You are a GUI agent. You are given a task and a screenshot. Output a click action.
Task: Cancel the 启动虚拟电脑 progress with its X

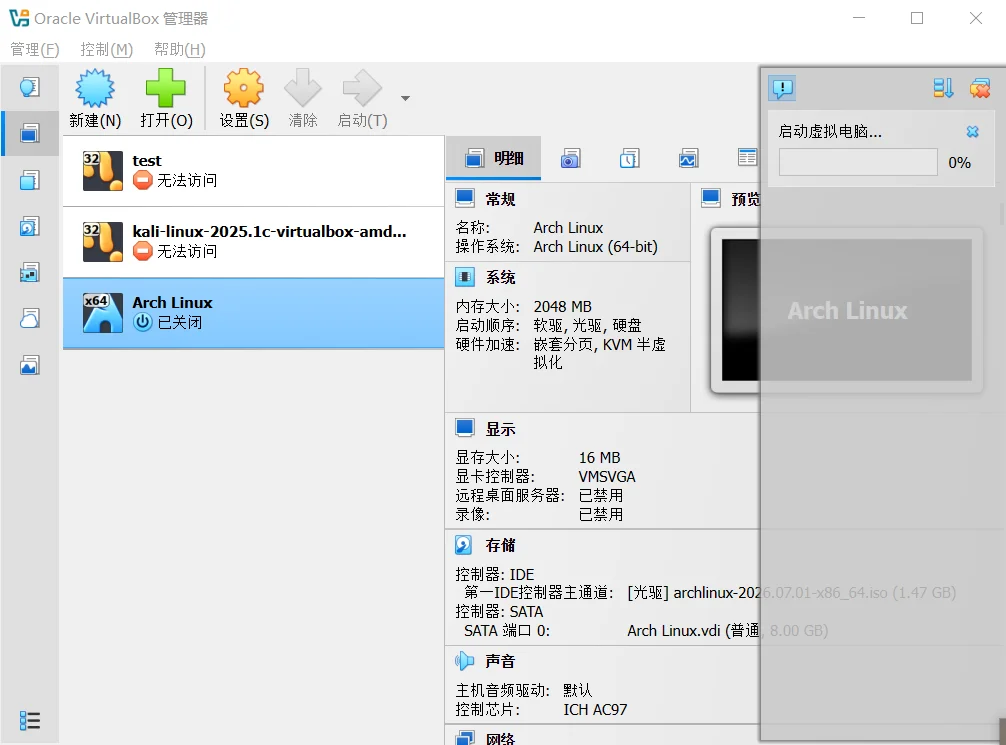(973, 132)
